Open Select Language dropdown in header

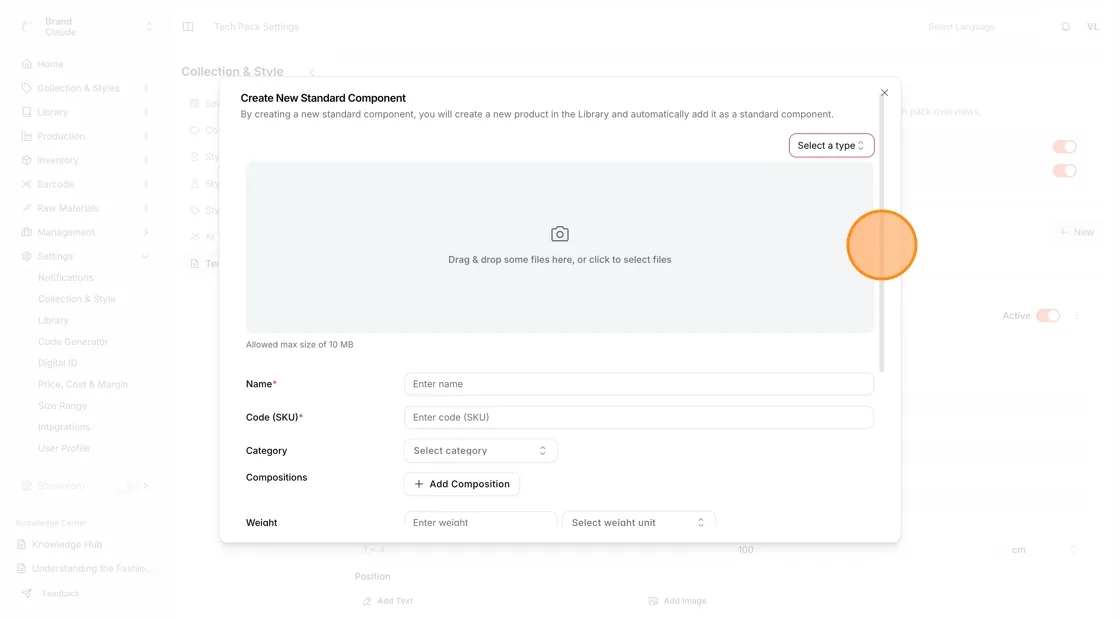(x=961, y=26)
